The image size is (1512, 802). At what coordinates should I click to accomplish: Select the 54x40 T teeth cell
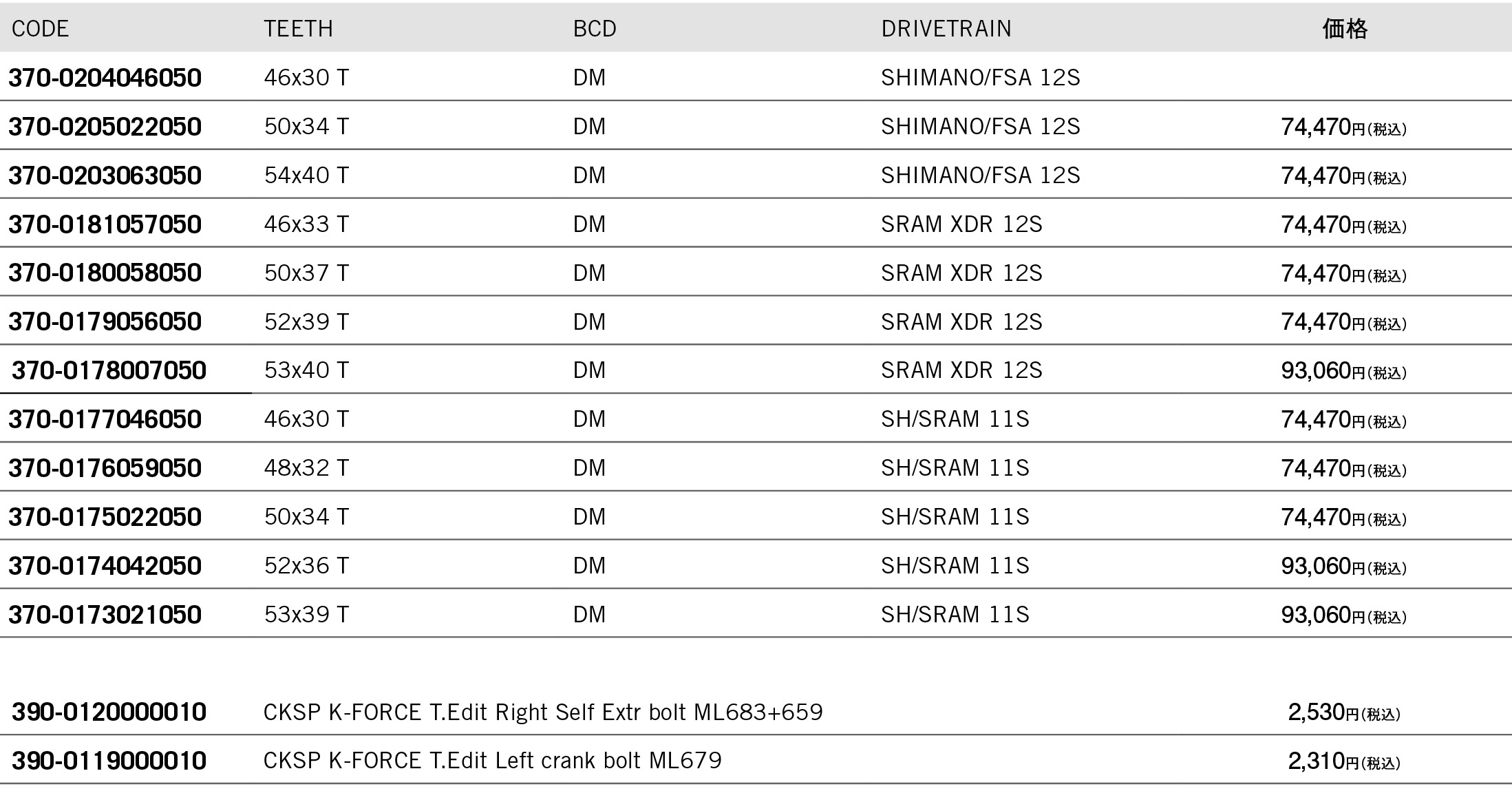(x=306, y=176)
